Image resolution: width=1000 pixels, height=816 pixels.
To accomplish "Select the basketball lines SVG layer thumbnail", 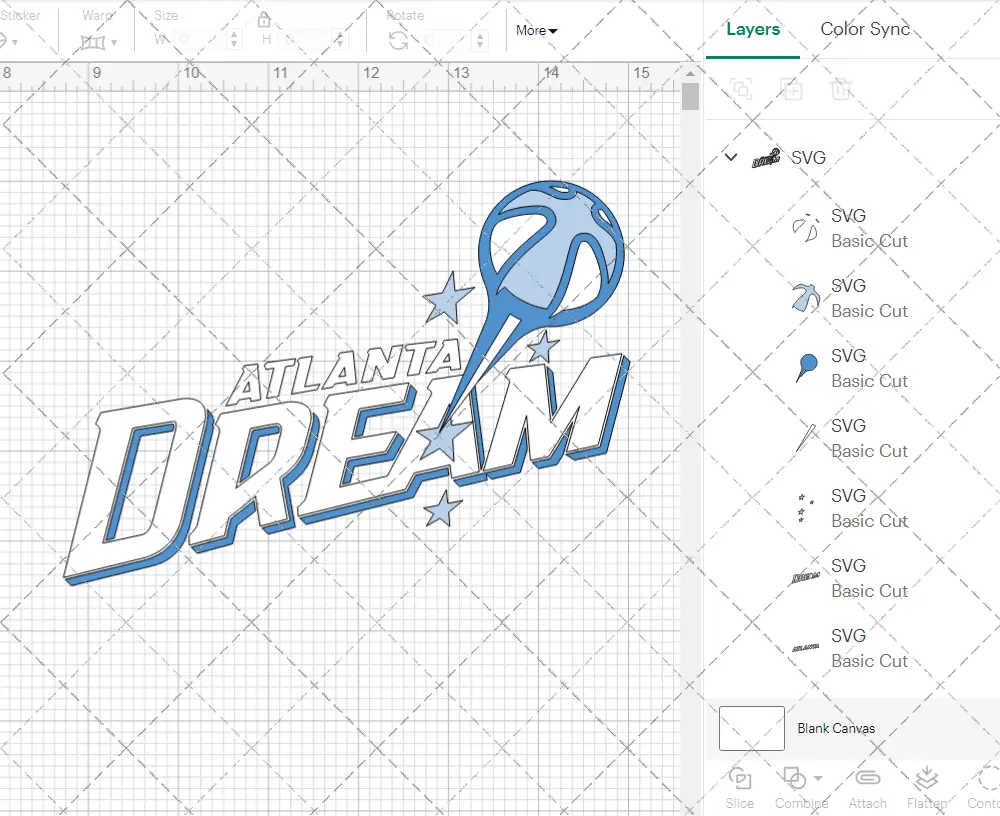I will pyautogui.click(x=805, y=228).
